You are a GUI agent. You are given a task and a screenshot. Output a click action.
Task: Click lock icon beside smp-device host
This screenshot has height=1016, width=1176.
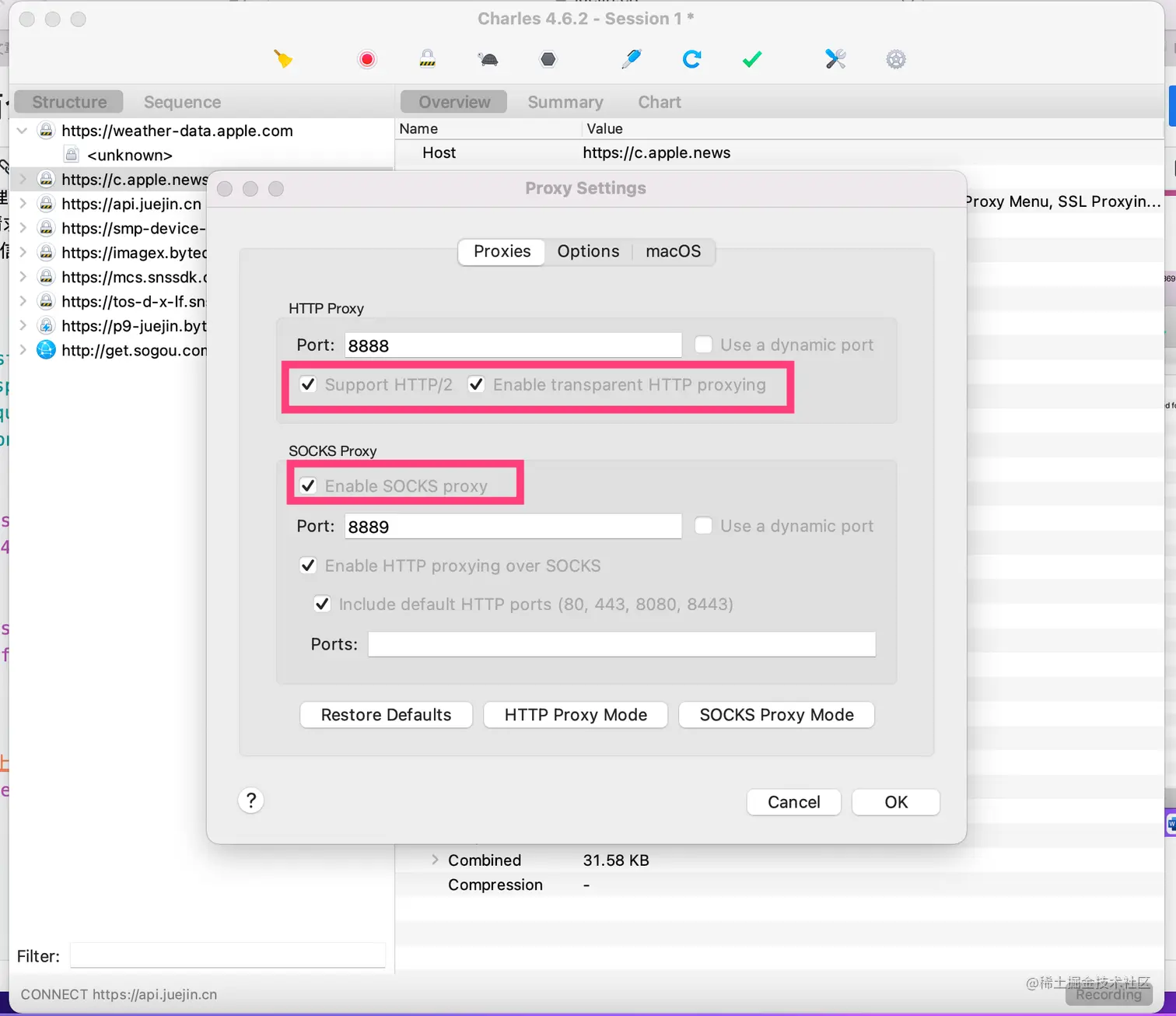coord(47,228)
